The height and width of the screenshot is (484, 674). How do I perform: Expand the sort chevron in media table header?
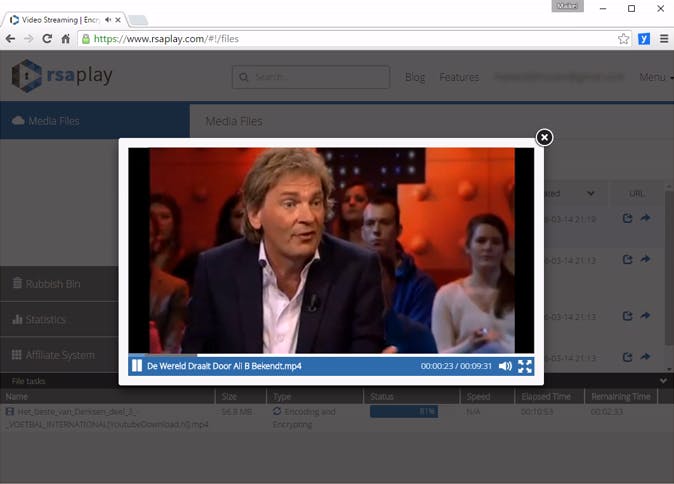click(591, 193)
